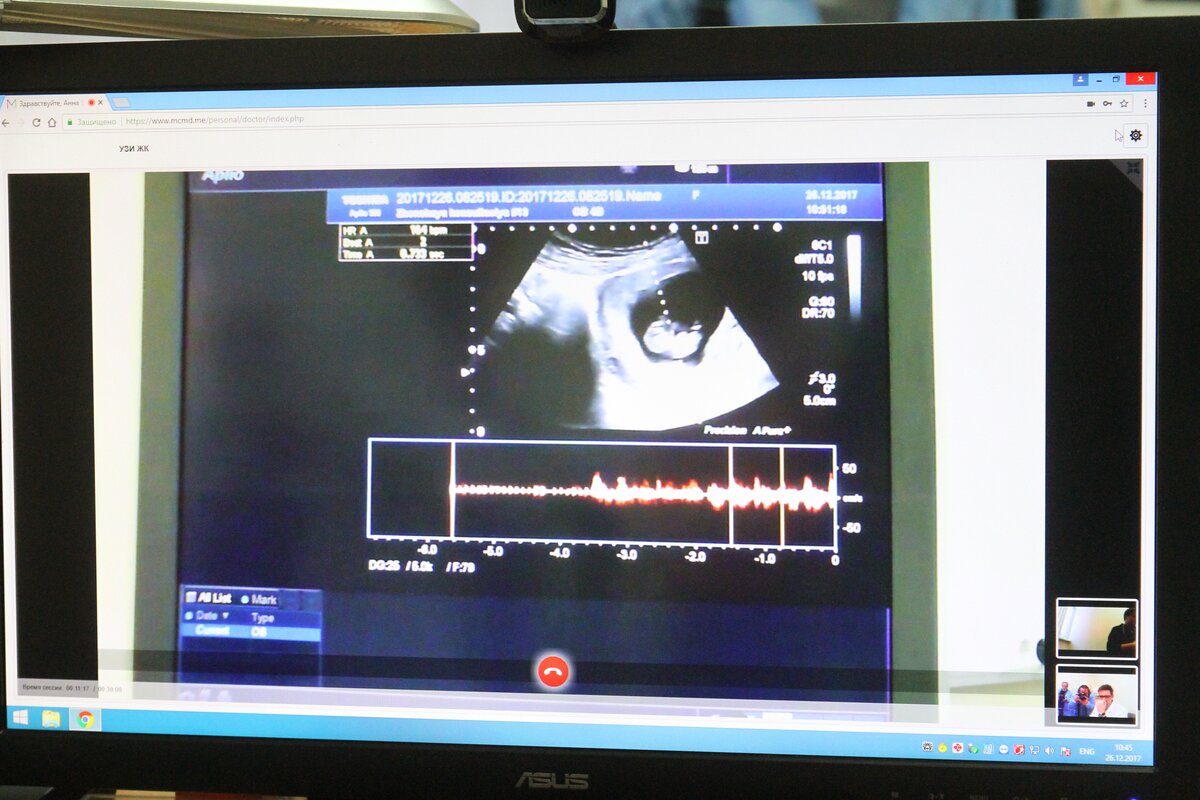End the video call with red hang-up button

(x=552, y=671)
